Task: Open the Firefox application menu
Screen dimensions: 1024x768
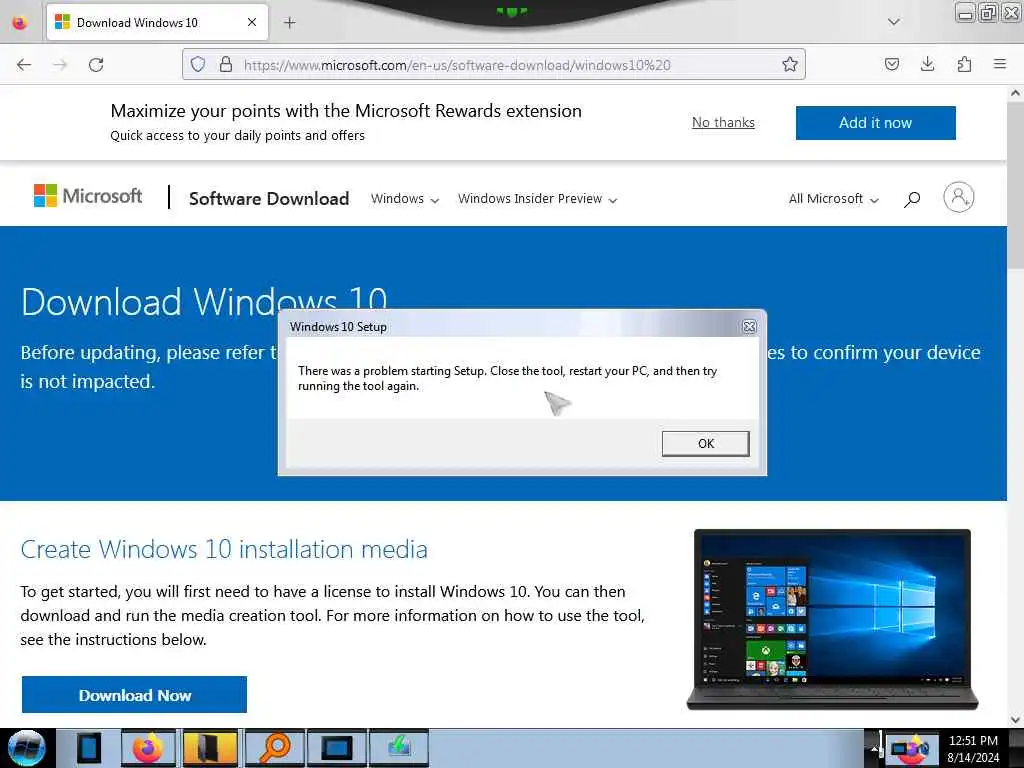Action: [x=1000, y=64]
